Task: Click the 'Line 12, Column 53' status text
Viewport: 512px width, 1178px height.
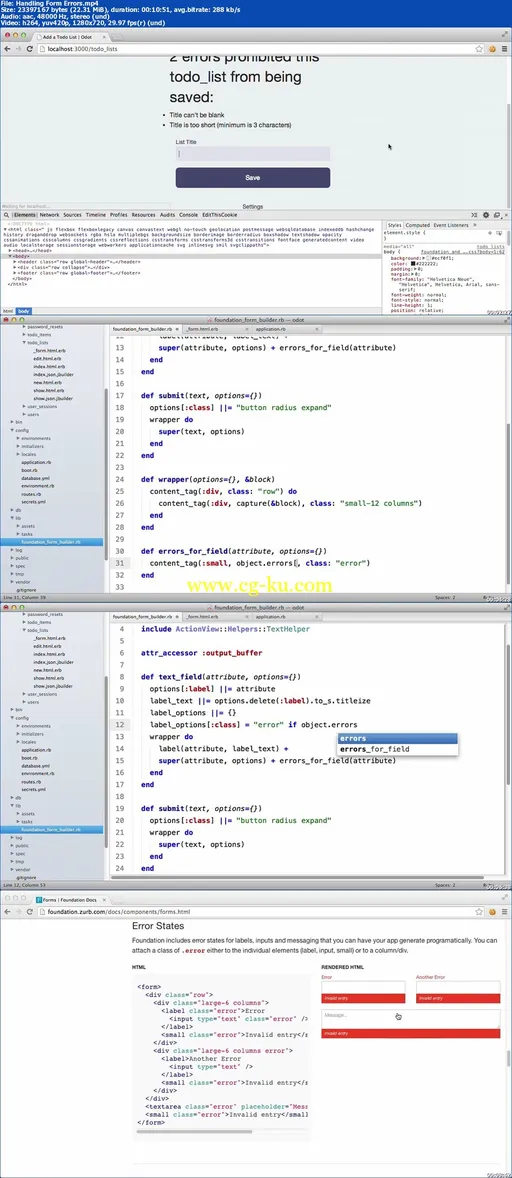Action: (23, 885)
